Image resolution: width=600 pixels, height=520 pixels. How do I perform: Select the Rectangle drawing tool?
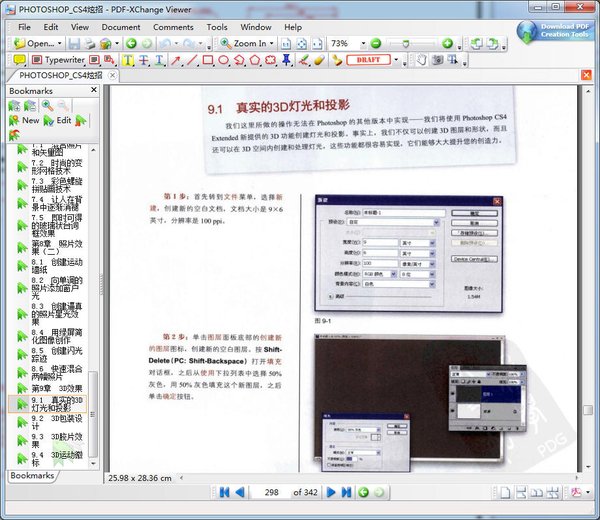click(x=208, y=60)
